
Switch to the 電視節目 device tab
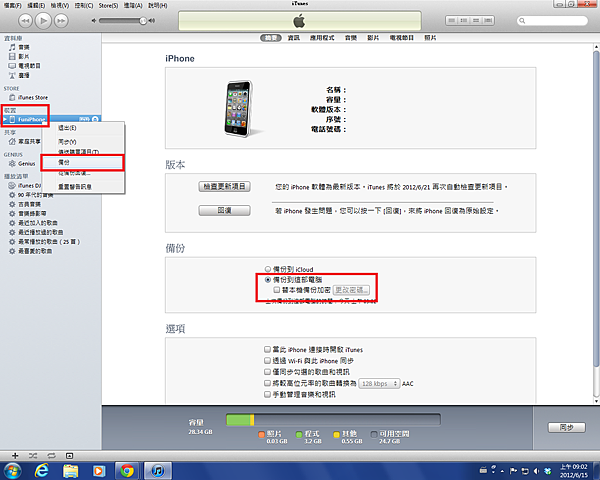[x=401, y=38]
